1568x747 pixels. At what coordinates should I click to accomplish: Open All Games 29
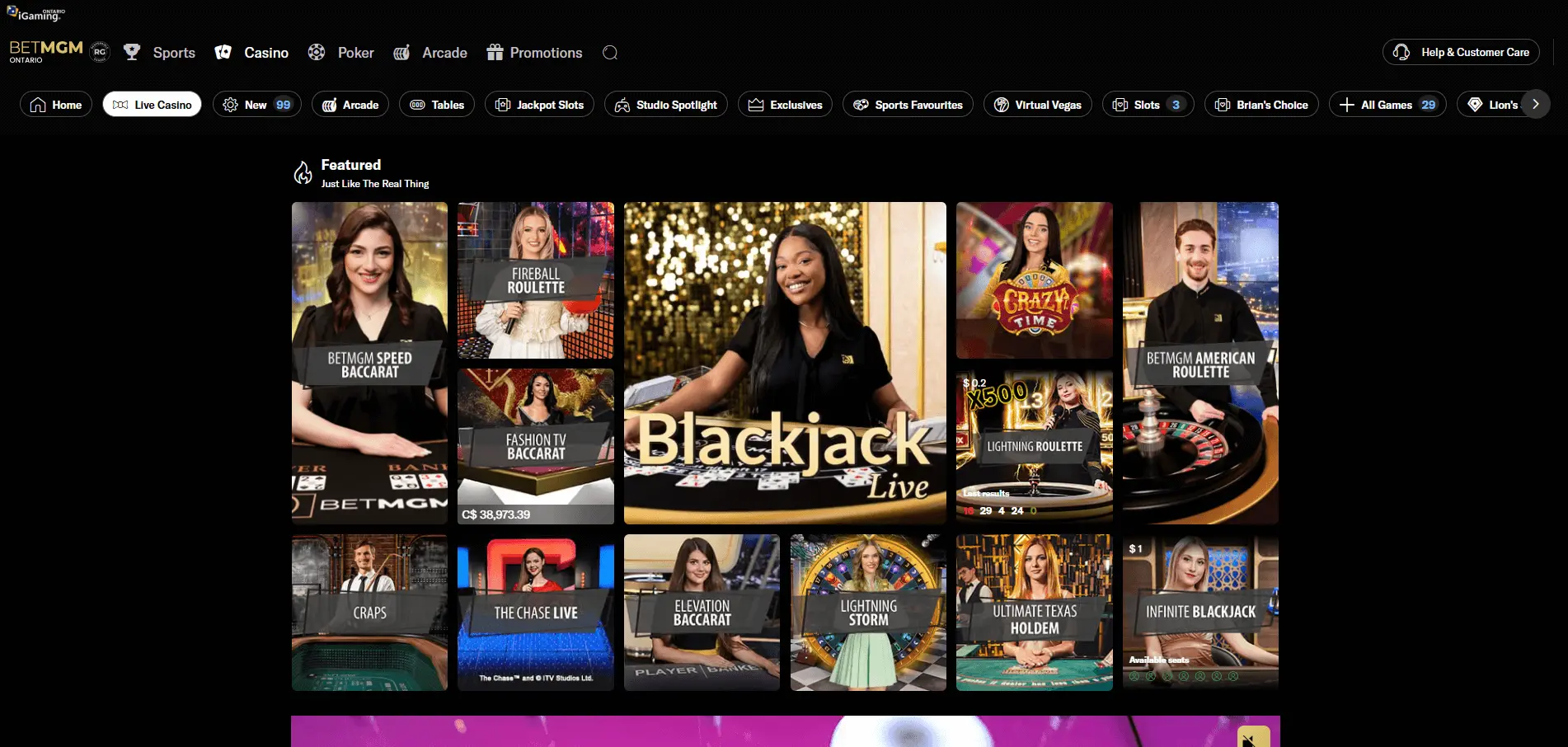click(1387, 104)
